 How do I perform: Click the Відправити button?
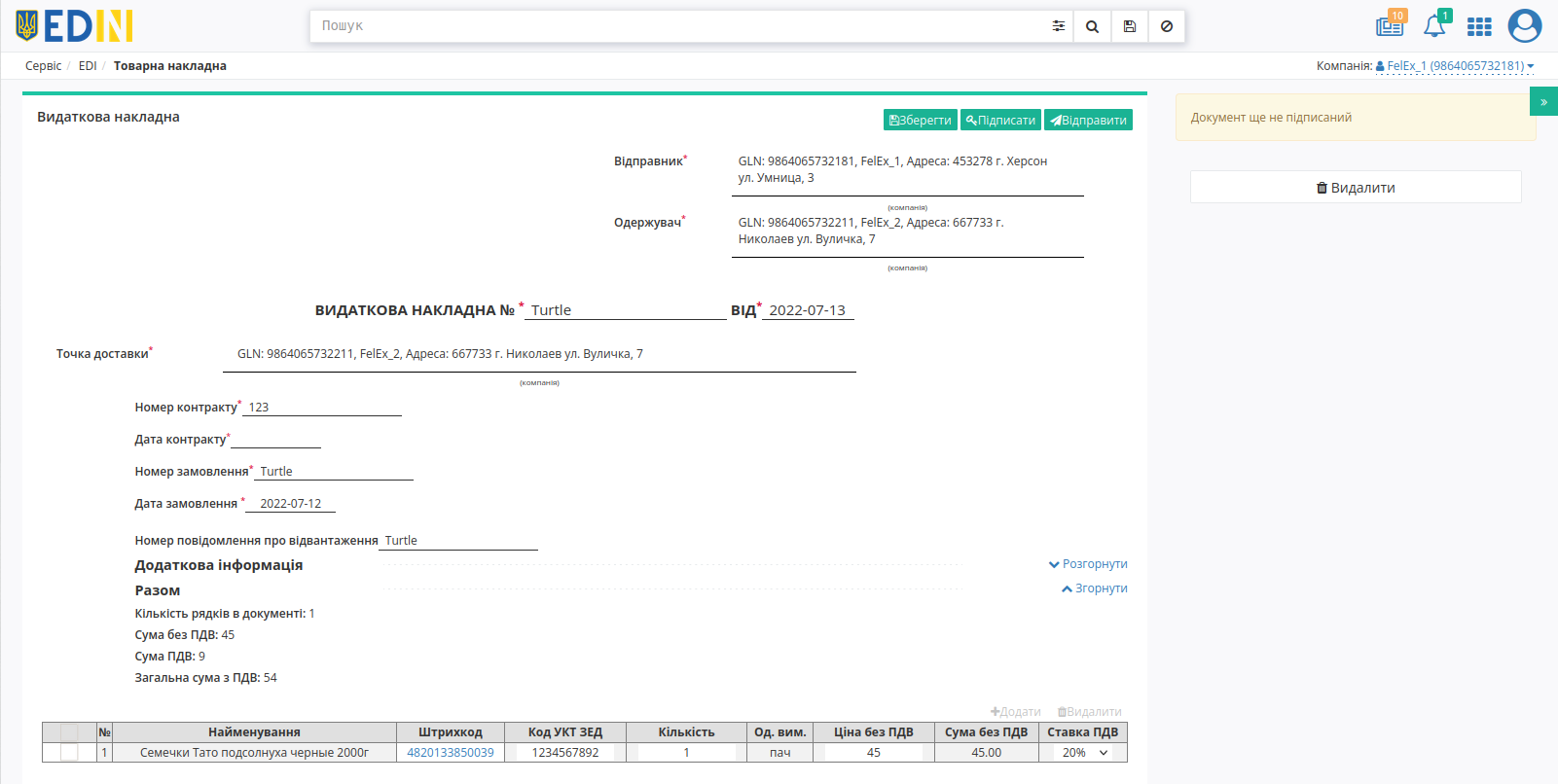coord(1088,120)
